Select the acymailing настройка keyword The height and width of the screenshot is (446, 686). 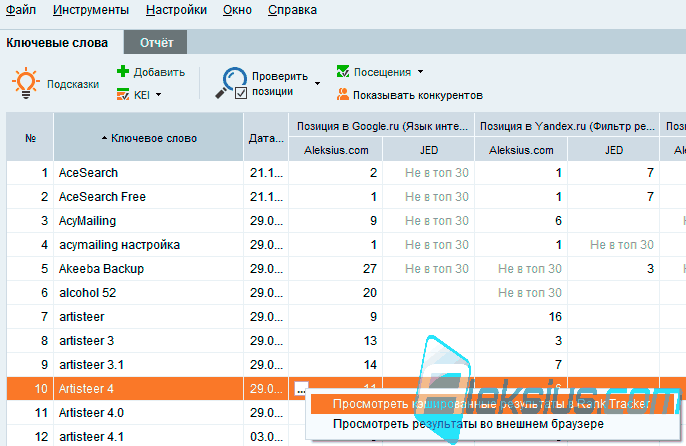pyautogui.click(x=119, y=245)
